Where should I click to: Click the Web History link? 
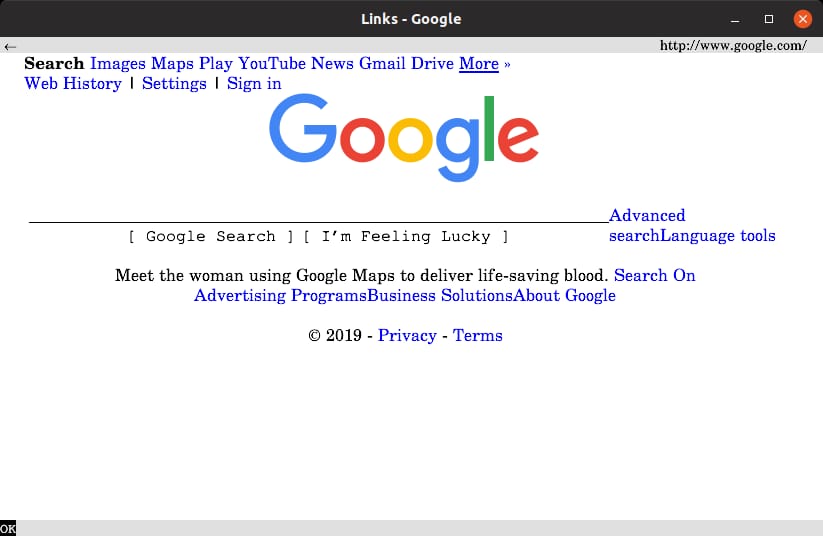click(x=73, y=84)
